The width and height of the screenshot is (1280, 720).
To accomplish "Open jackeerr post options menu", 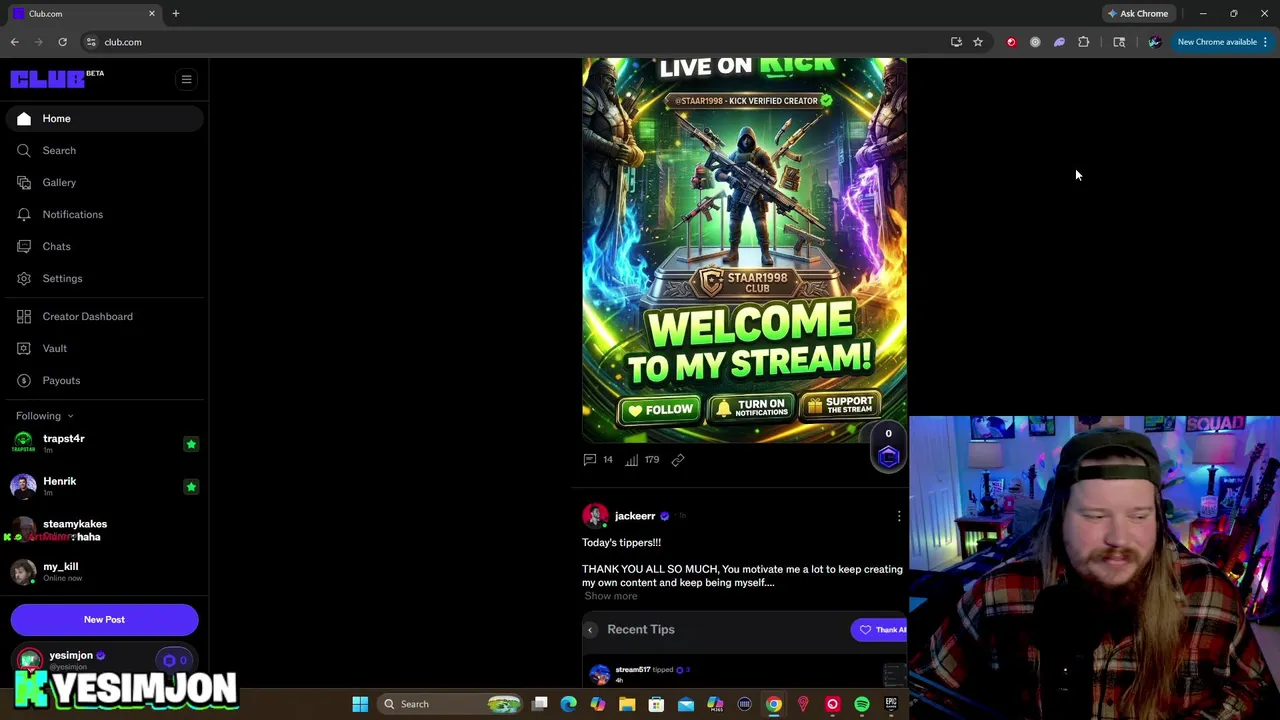I will 898,516.
